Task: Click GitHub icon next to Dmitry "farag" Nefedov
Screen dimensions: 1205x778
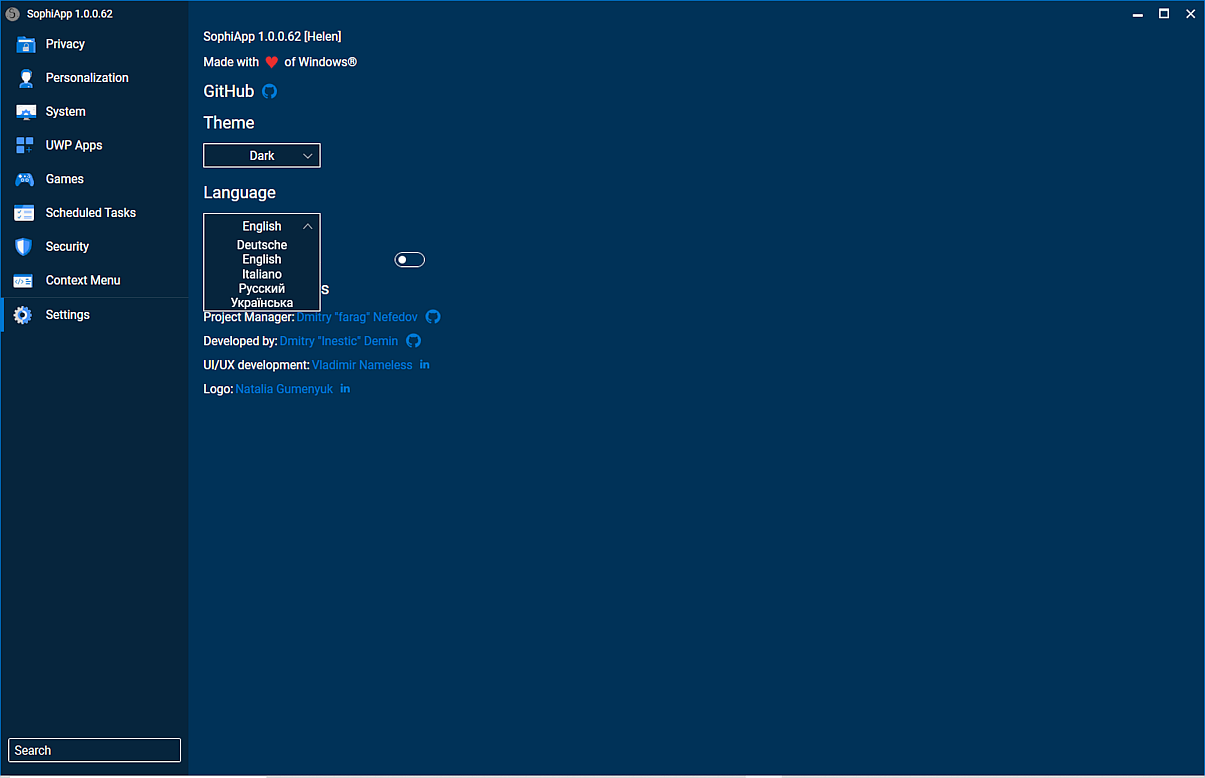Action: (x=433, y=317)
